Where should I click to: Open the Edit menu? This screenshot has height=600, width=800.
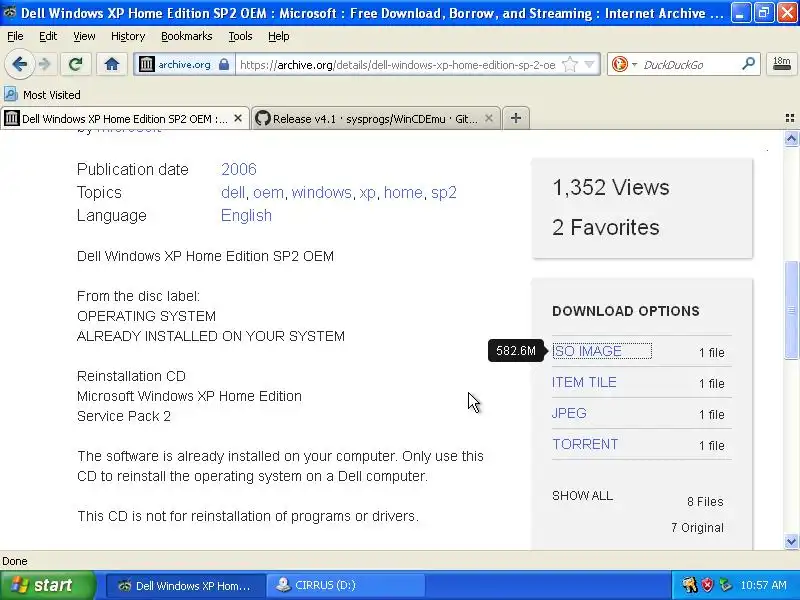pyautogui.click(x=48, y=36)
